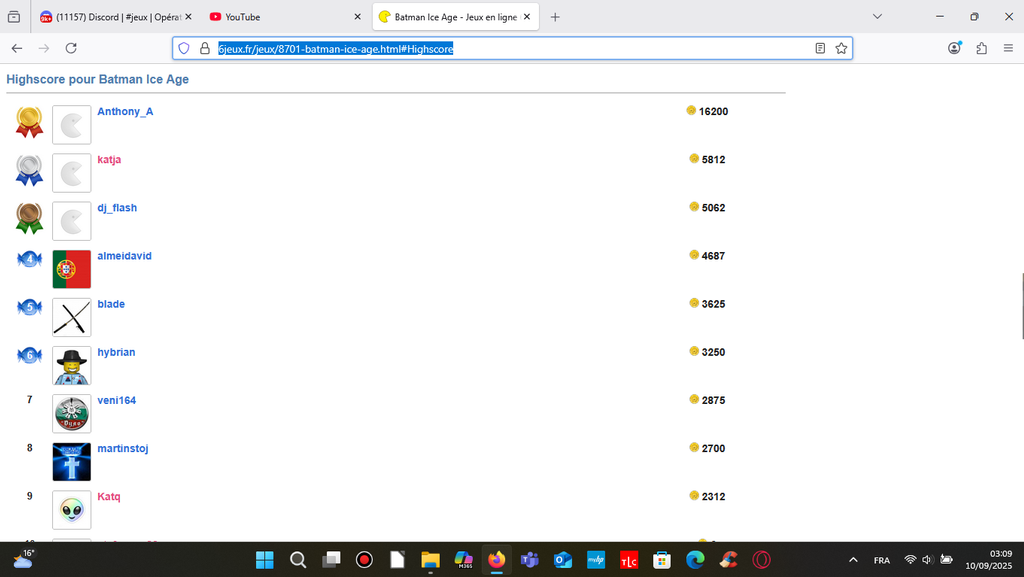Open a new tab with the plus button
The width and height of the screenshot is (1024, 577).
point(555,17)
